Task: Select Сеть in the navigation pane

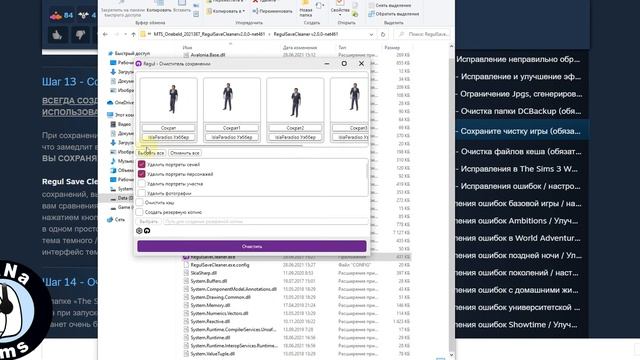Action: pos(116,220)
